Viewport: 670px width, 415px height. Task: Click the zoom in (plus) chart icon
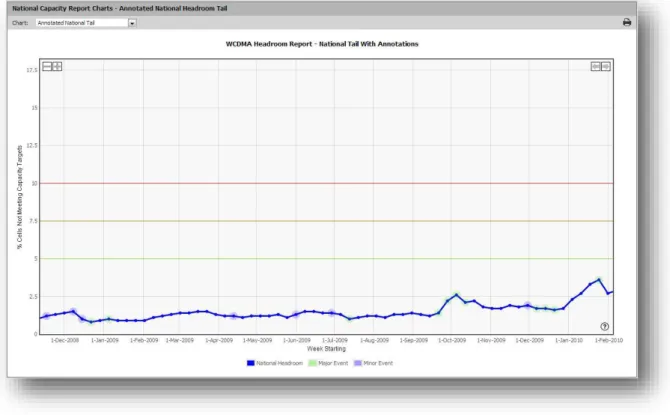point(57,66)
